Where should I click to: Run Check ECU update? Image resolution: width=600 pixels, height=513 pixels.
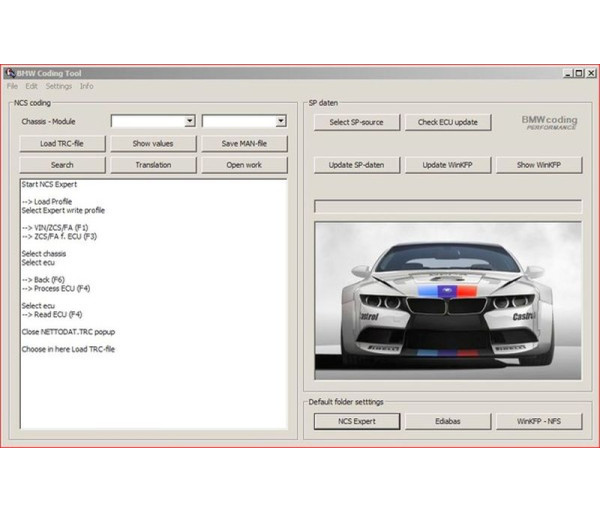(x=447, y=122)
